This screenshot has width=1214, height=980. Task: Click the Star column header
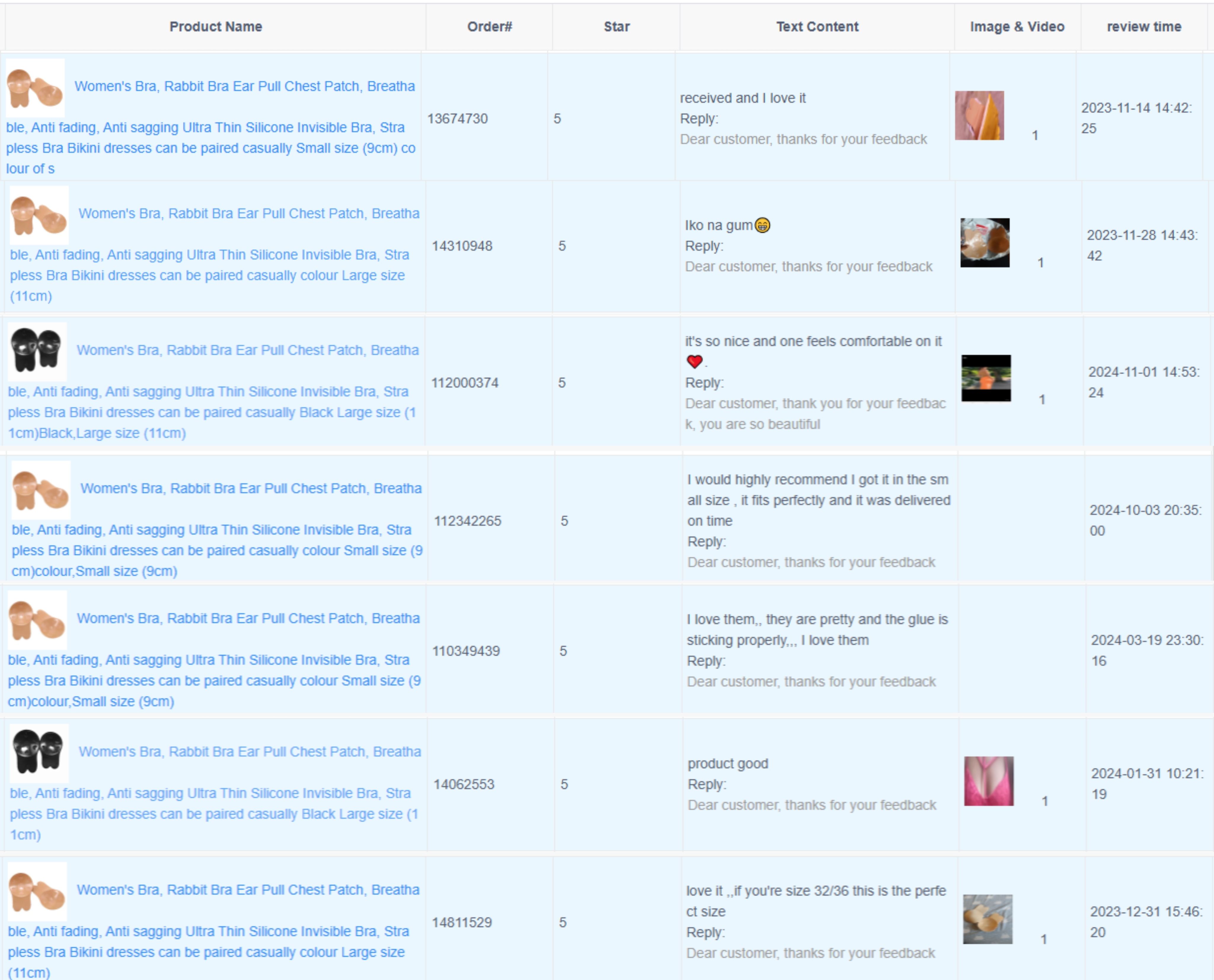tap(616, 27)
